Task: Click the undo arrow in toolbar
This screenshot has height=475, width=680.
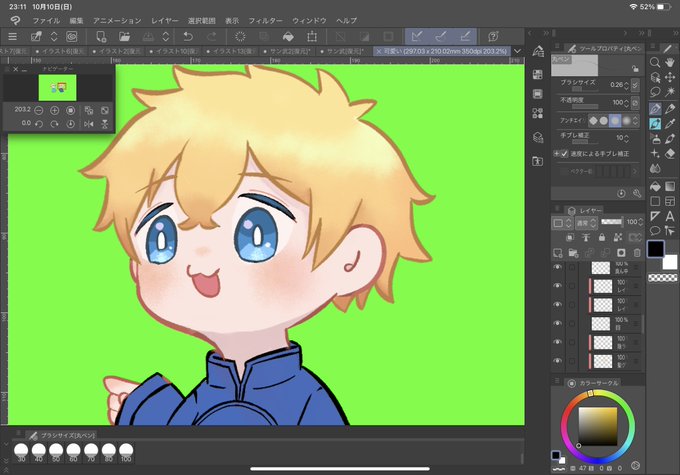Action: pyautogui.click(x=188, y=36)
